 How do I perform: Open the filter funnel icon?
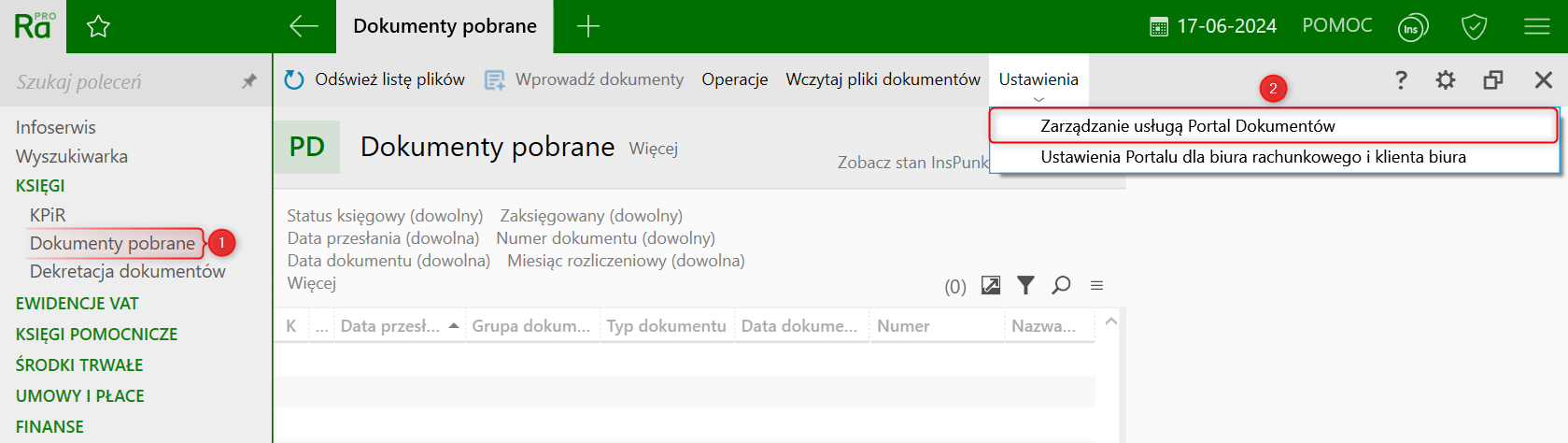[x=1025, y=285]
